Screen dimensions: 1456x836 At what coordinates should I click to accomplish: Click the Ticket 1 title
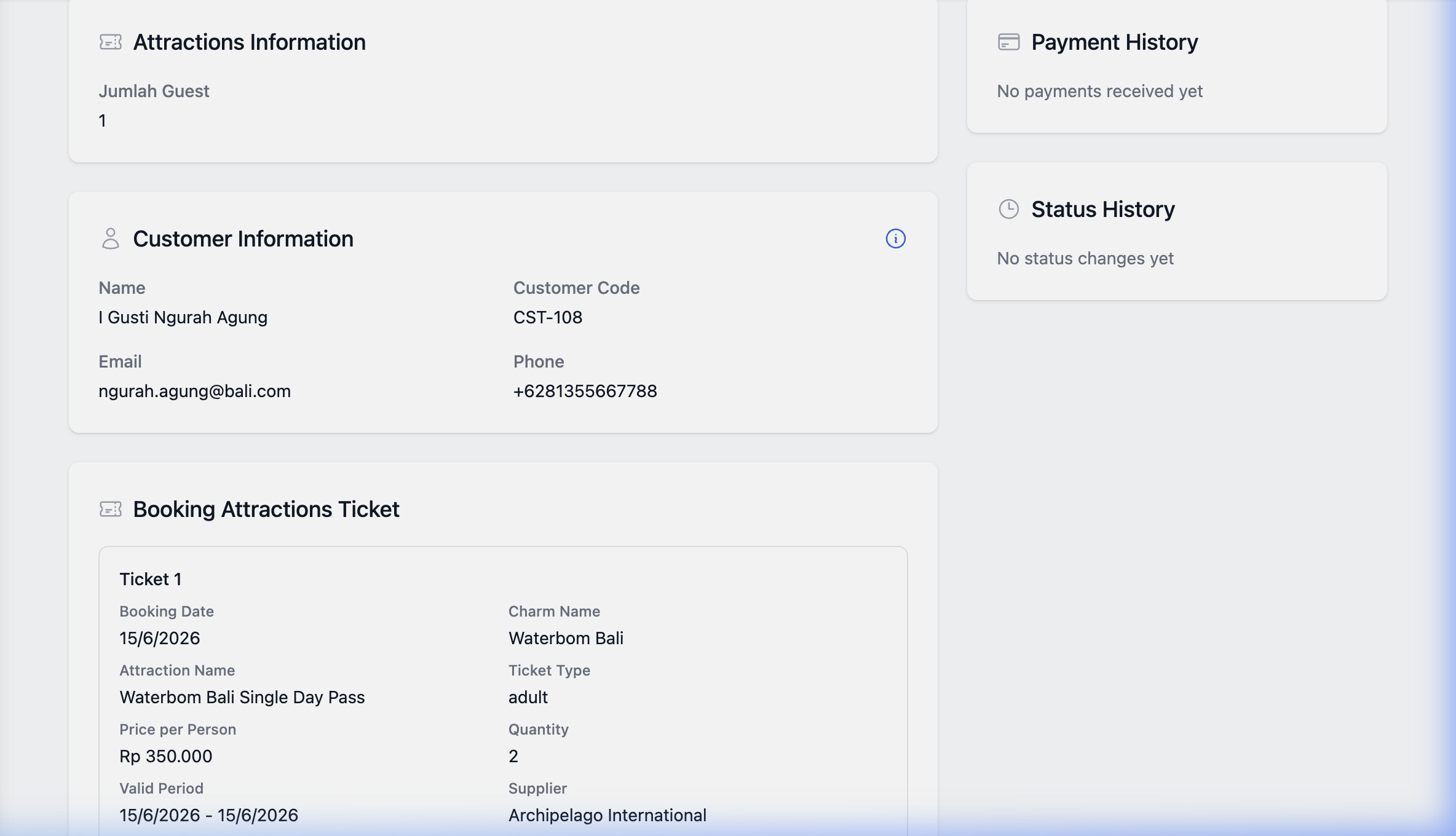pyautogui.click(x=150, y=579)
